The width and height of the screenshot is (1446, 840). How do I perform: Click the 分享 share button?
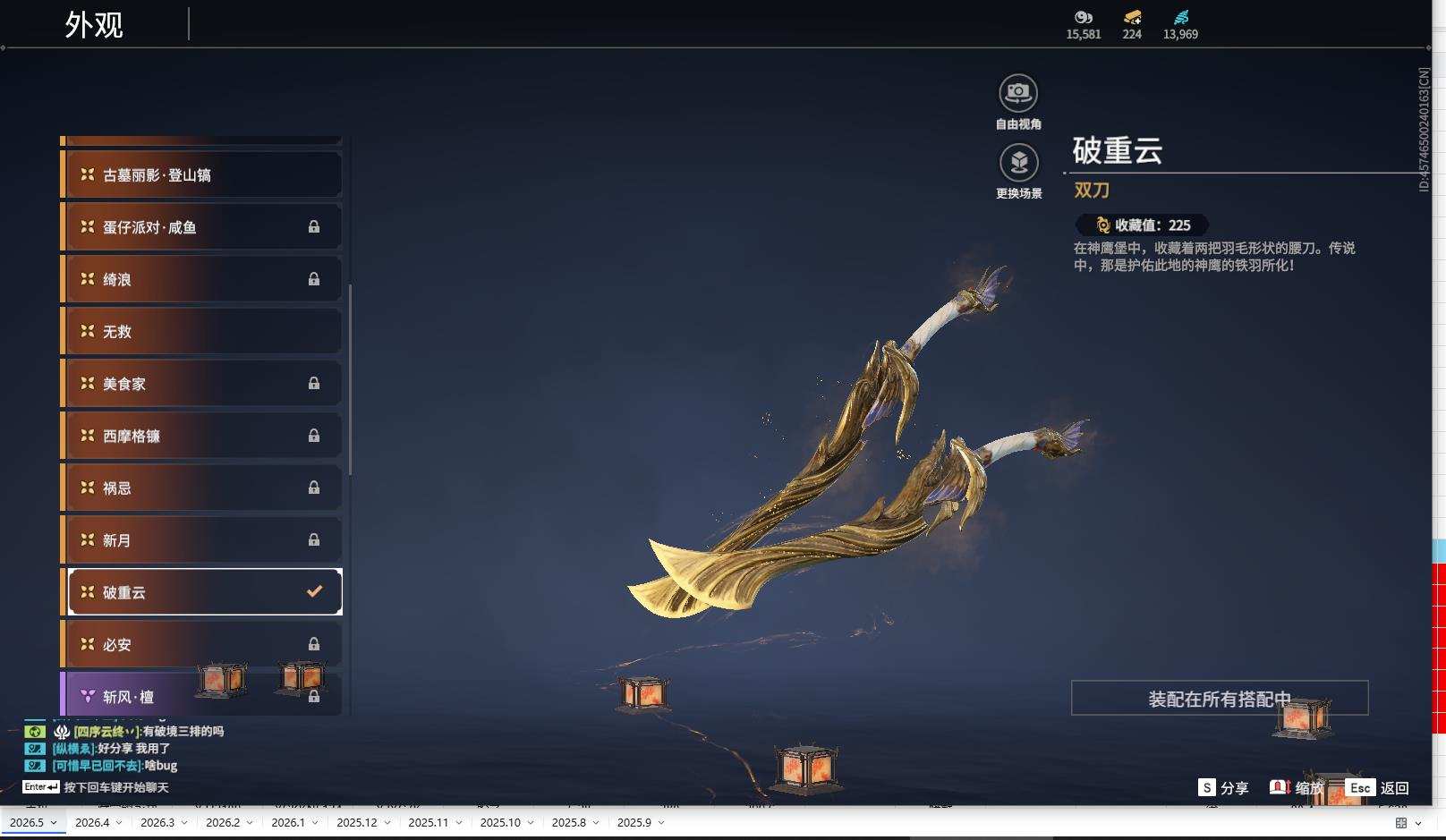(x=1234, y=788)
